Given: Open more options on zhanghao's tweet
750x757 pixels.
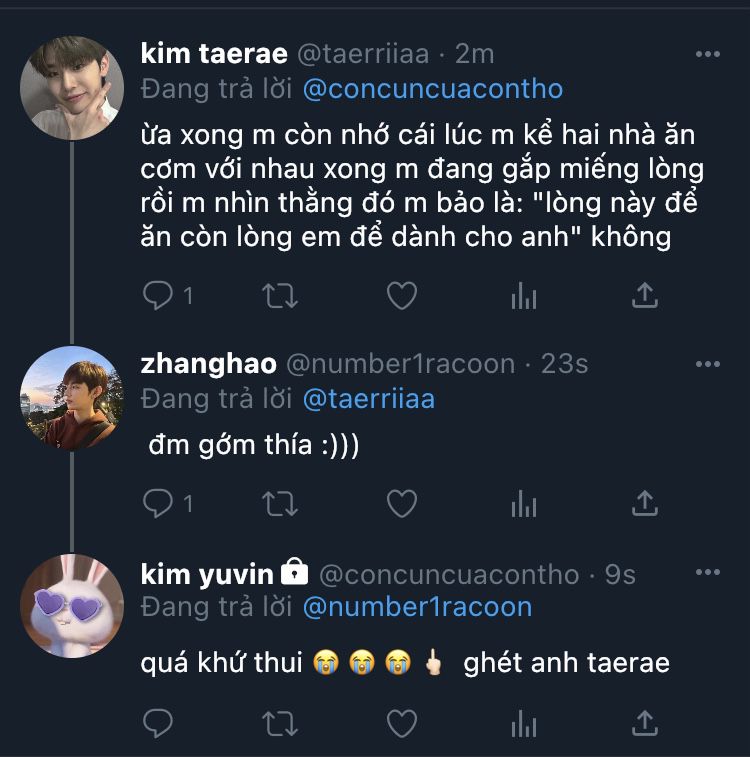Looking at the screenshot, I should (707, 363).
